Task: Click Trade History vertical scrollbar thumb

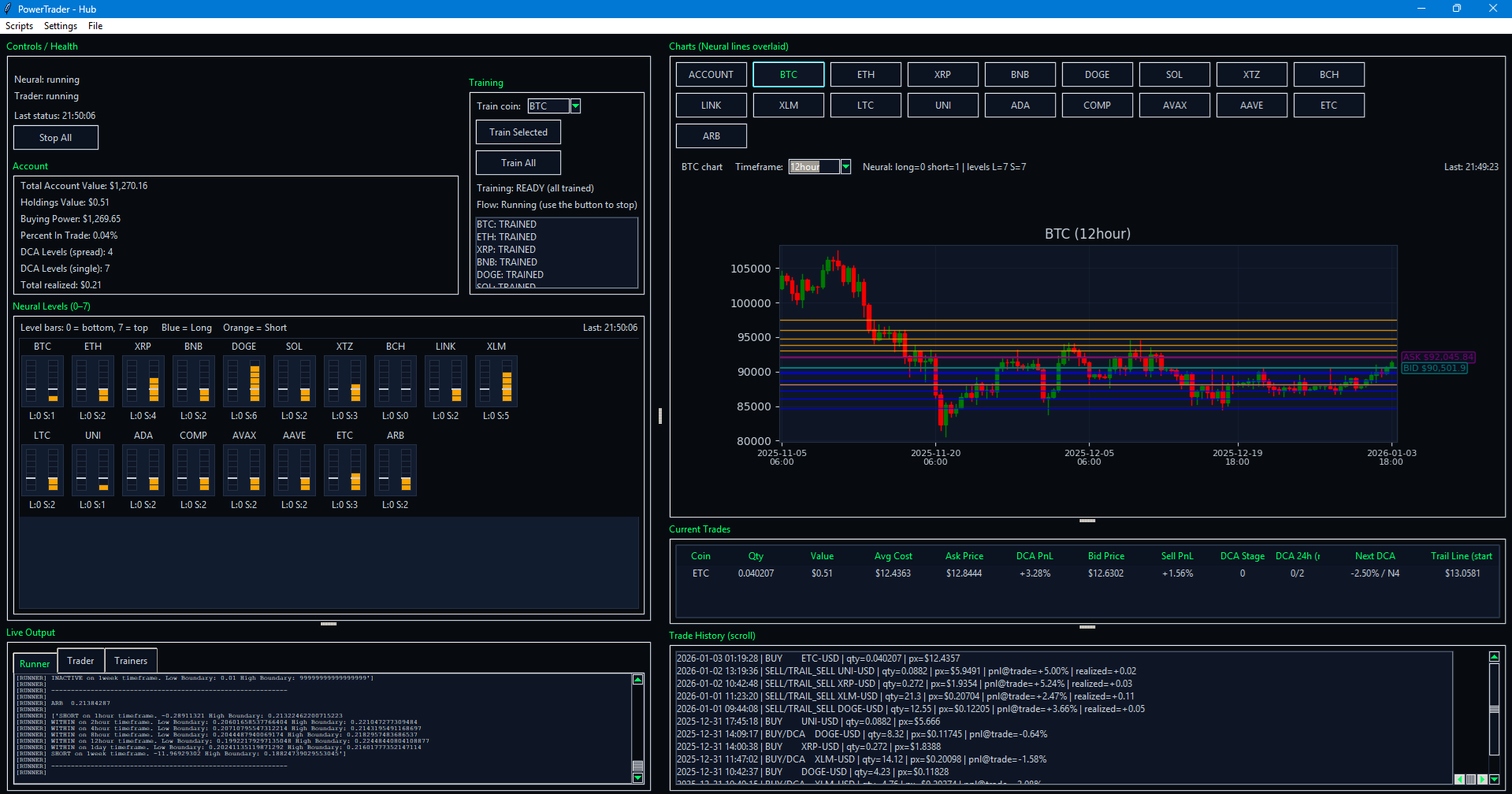Action: coord(1494,710)
